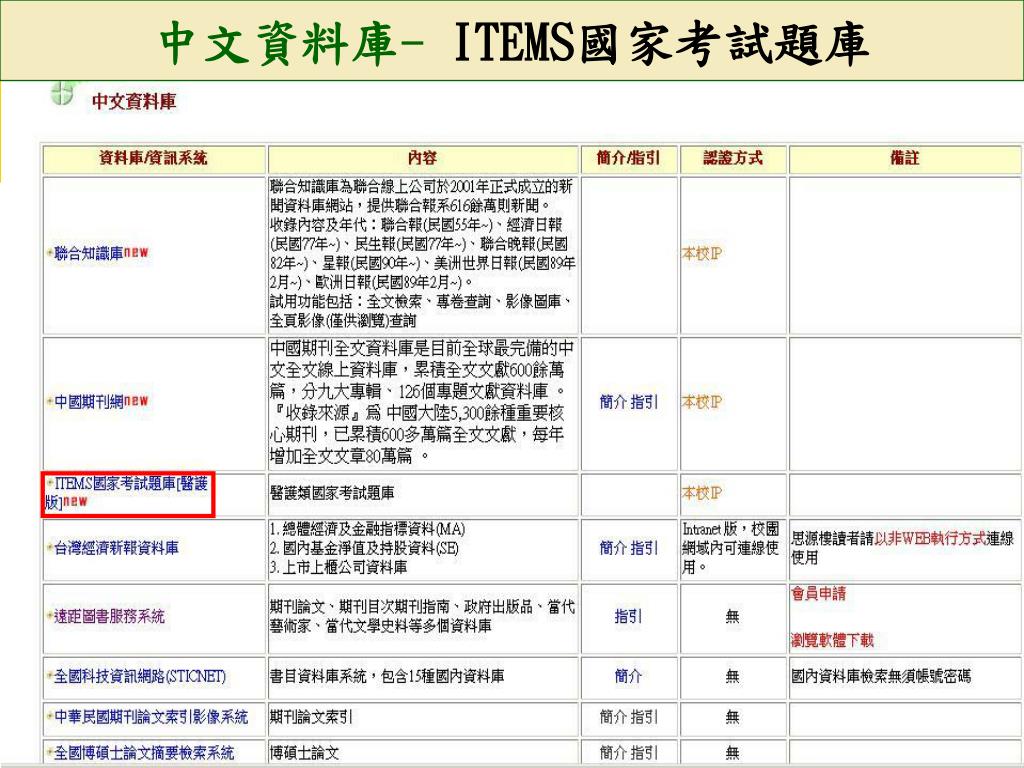Click 簡介 link in STICNET row

(x=628, y=676)
